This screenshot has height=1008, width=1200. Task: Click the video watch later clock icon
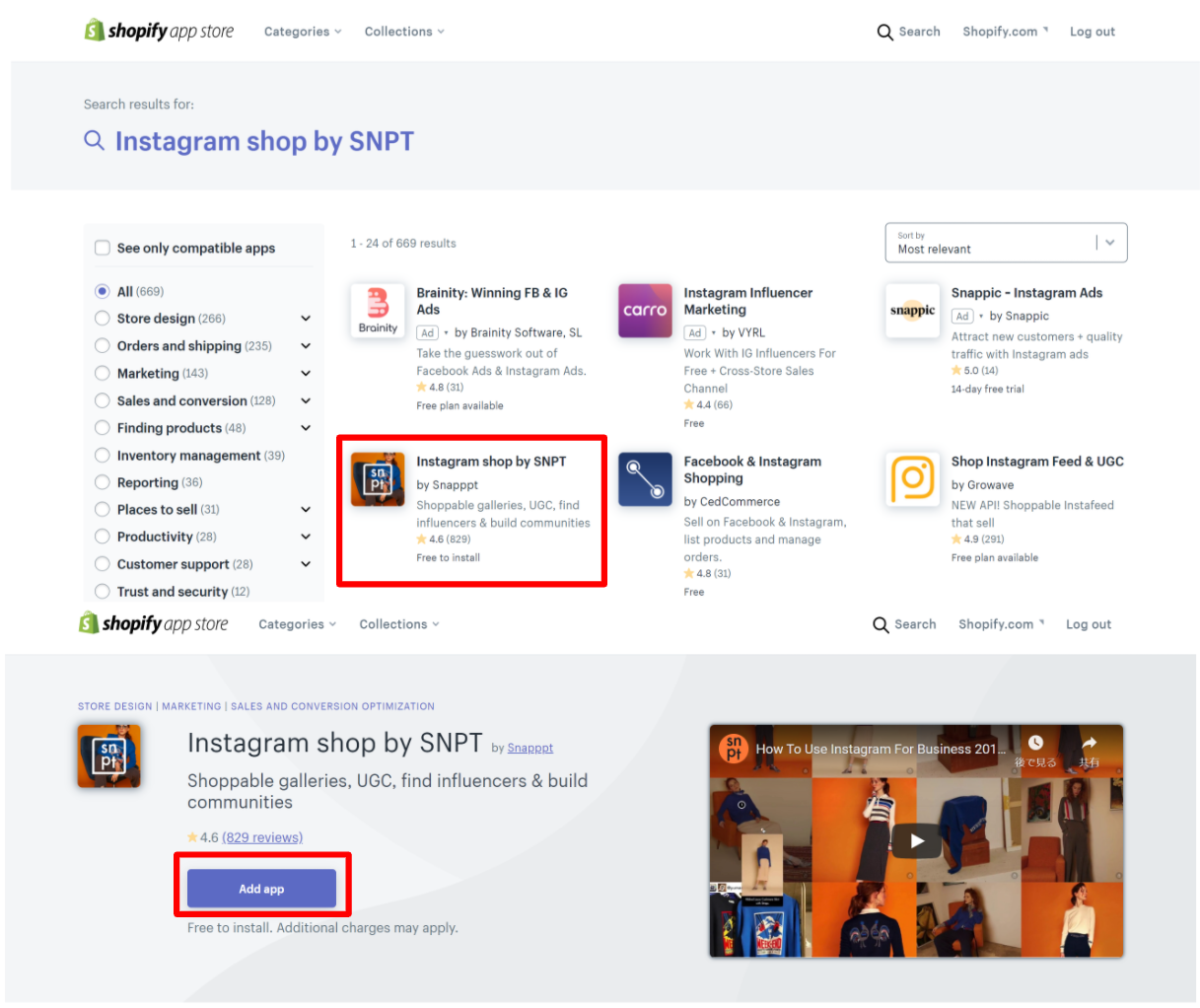(1035, 743)
